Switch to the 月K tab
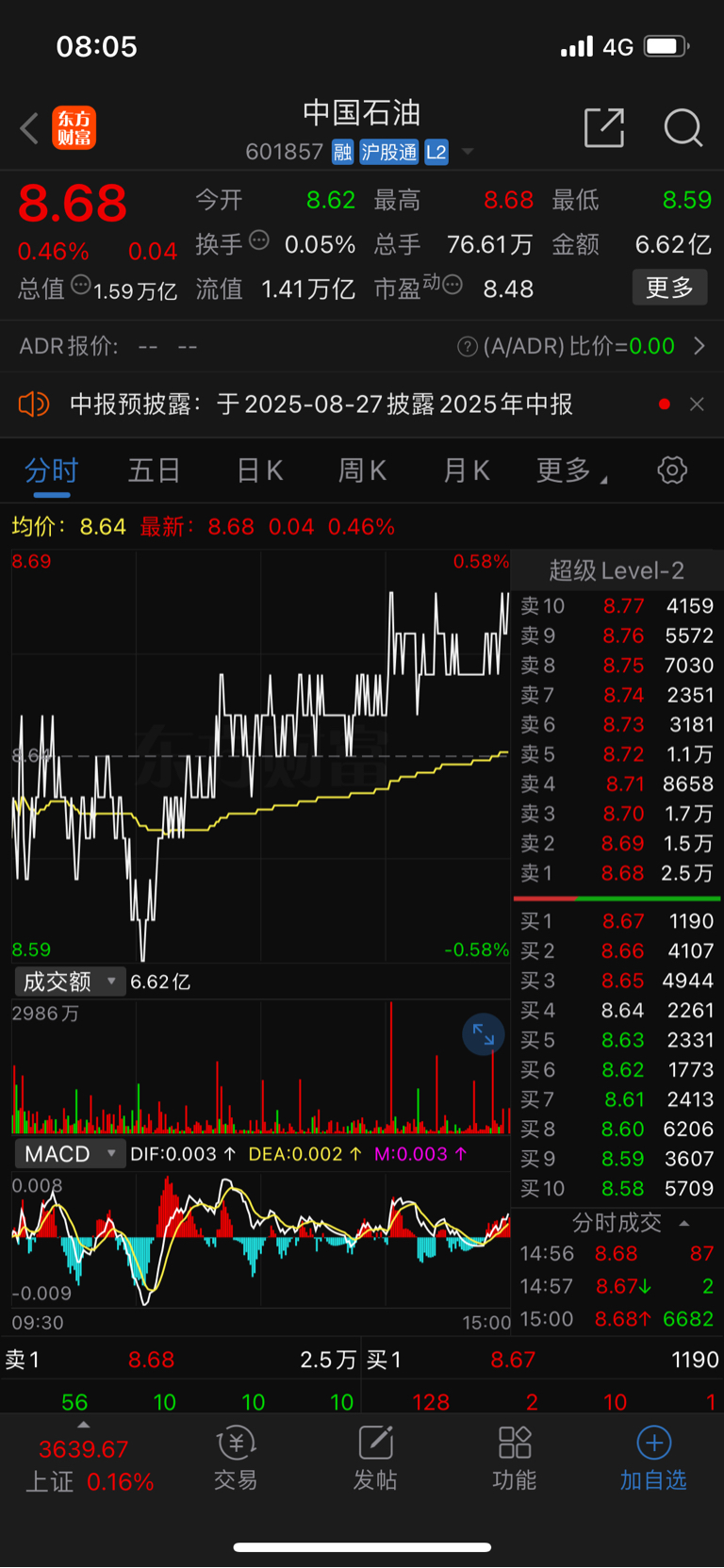Viewport: 724px width, 1568px height. tap(467, 470)
